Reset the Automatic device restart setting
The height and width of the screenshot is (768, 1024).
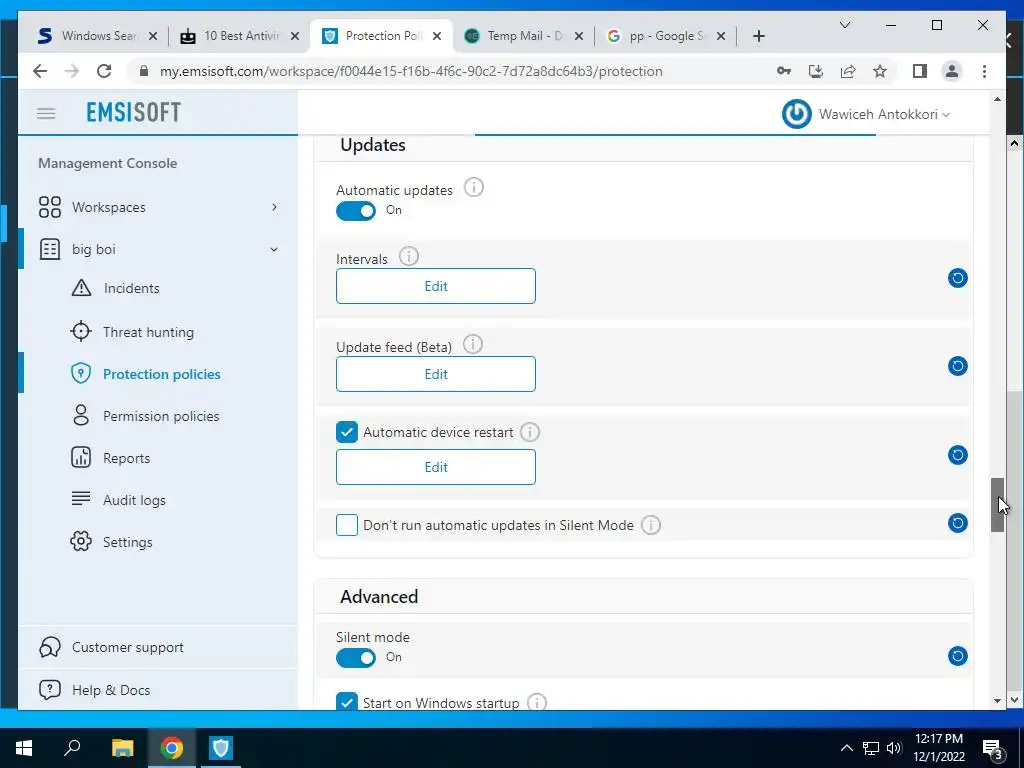(x=957, y=455)
